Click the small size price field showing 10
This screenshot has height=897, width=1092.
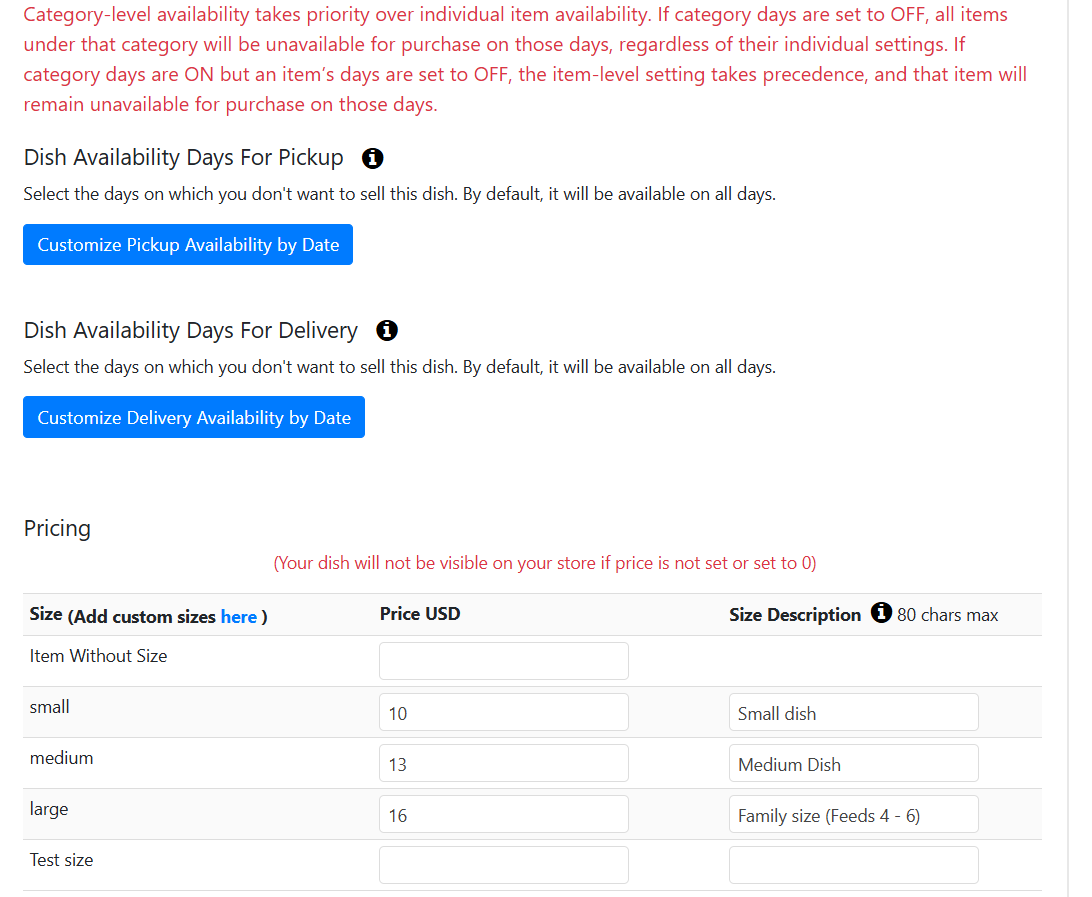click(504, 712)
